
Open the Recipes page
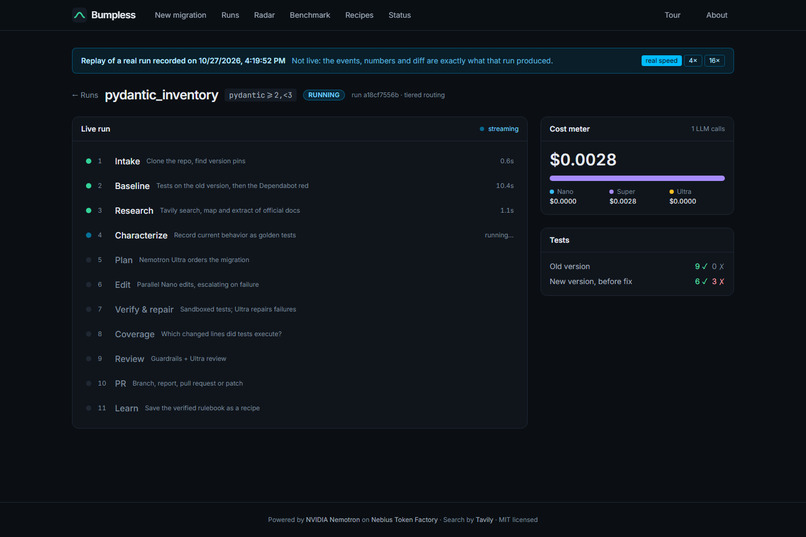(x=359, y=15)
